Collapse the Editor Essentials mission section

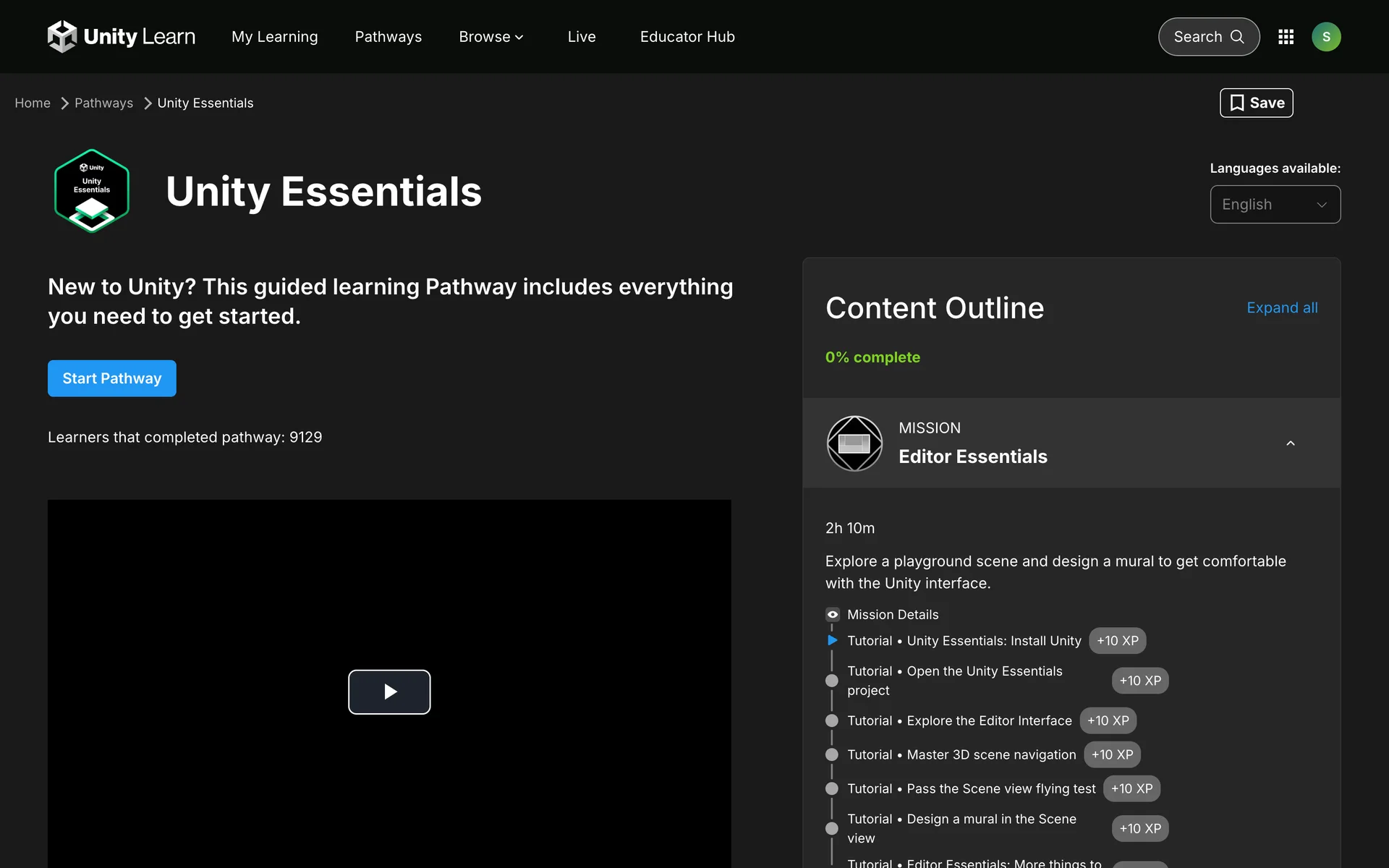[1290, 443]
